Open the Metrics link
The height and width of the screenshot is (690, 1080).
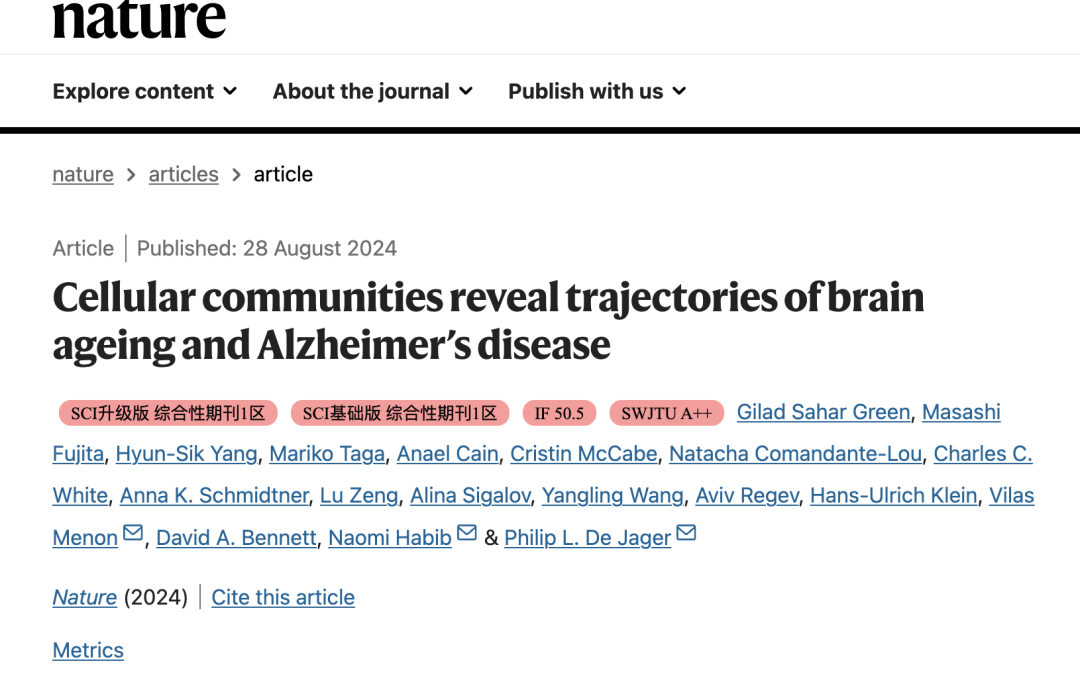tap(88, 651)
